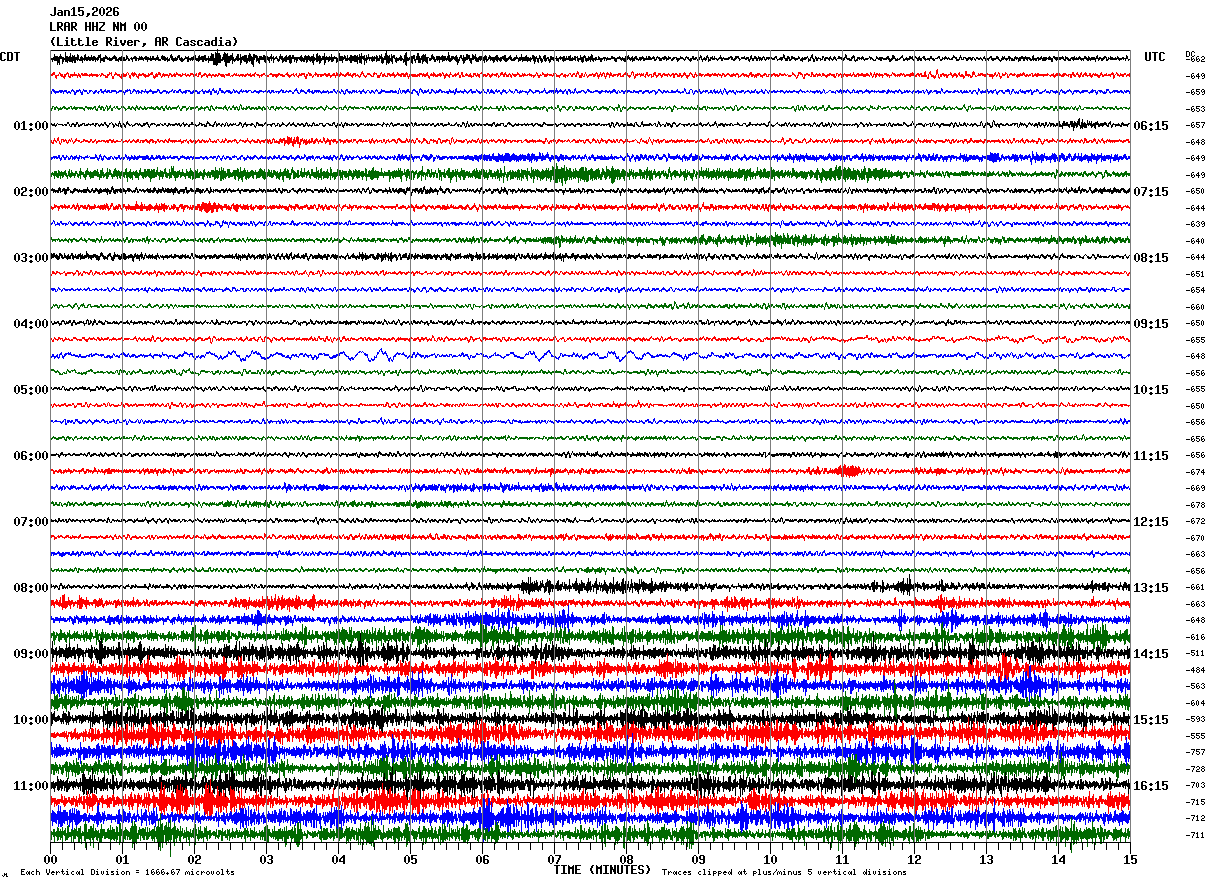This screenshot has height=886, width=1210.
Task: Click the CDT time zone label
Action: pos(10,57)
